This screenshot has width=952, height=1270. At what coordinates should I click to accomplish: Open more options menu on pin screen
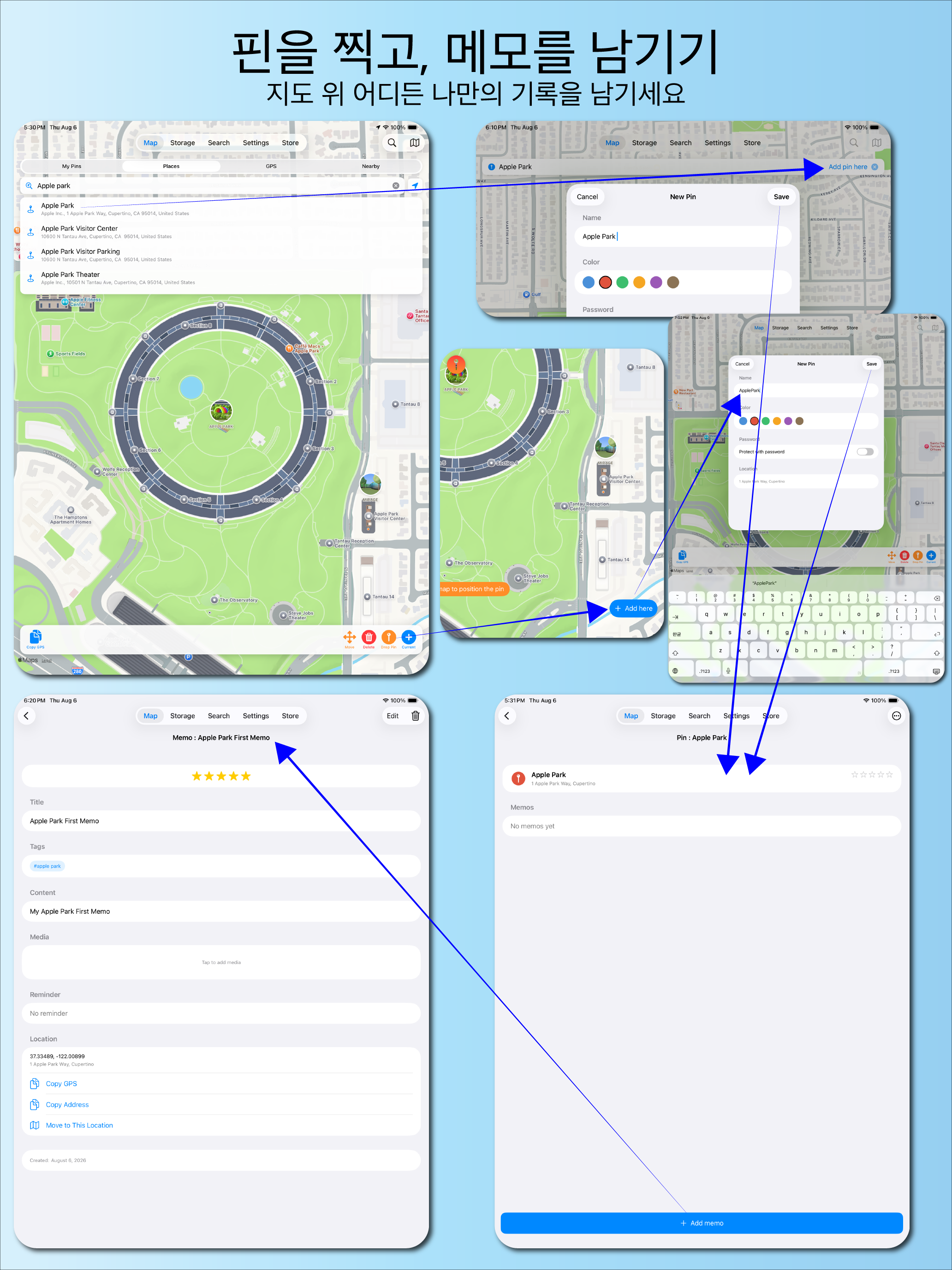(x=896, y=715)
